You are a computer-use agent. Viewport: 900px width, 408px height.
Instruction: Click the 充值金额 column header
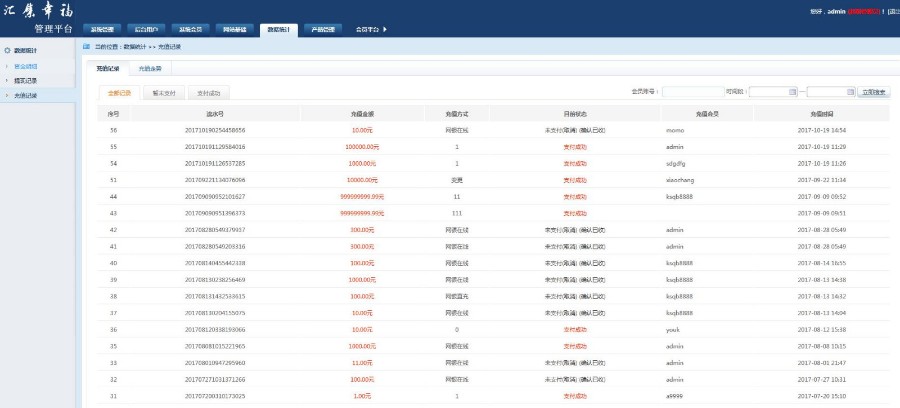[x=363, y=114]
